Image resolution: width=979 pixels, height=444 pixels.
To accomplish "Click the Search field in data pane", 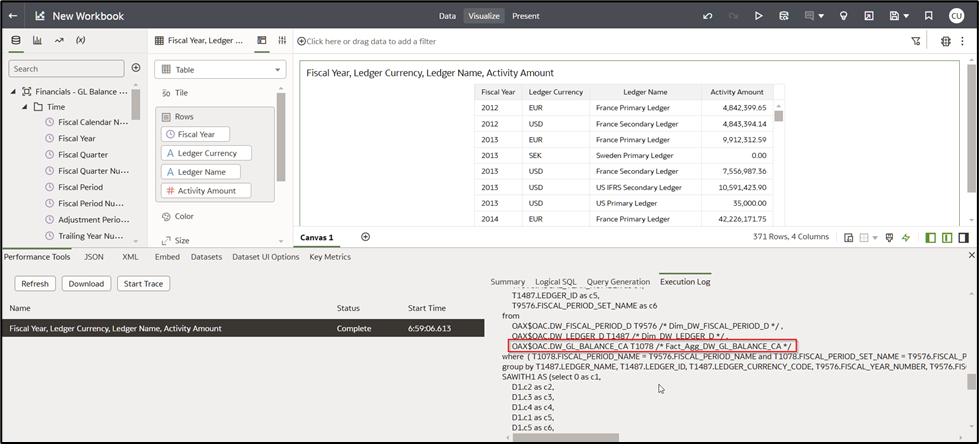I will [67, 69].
